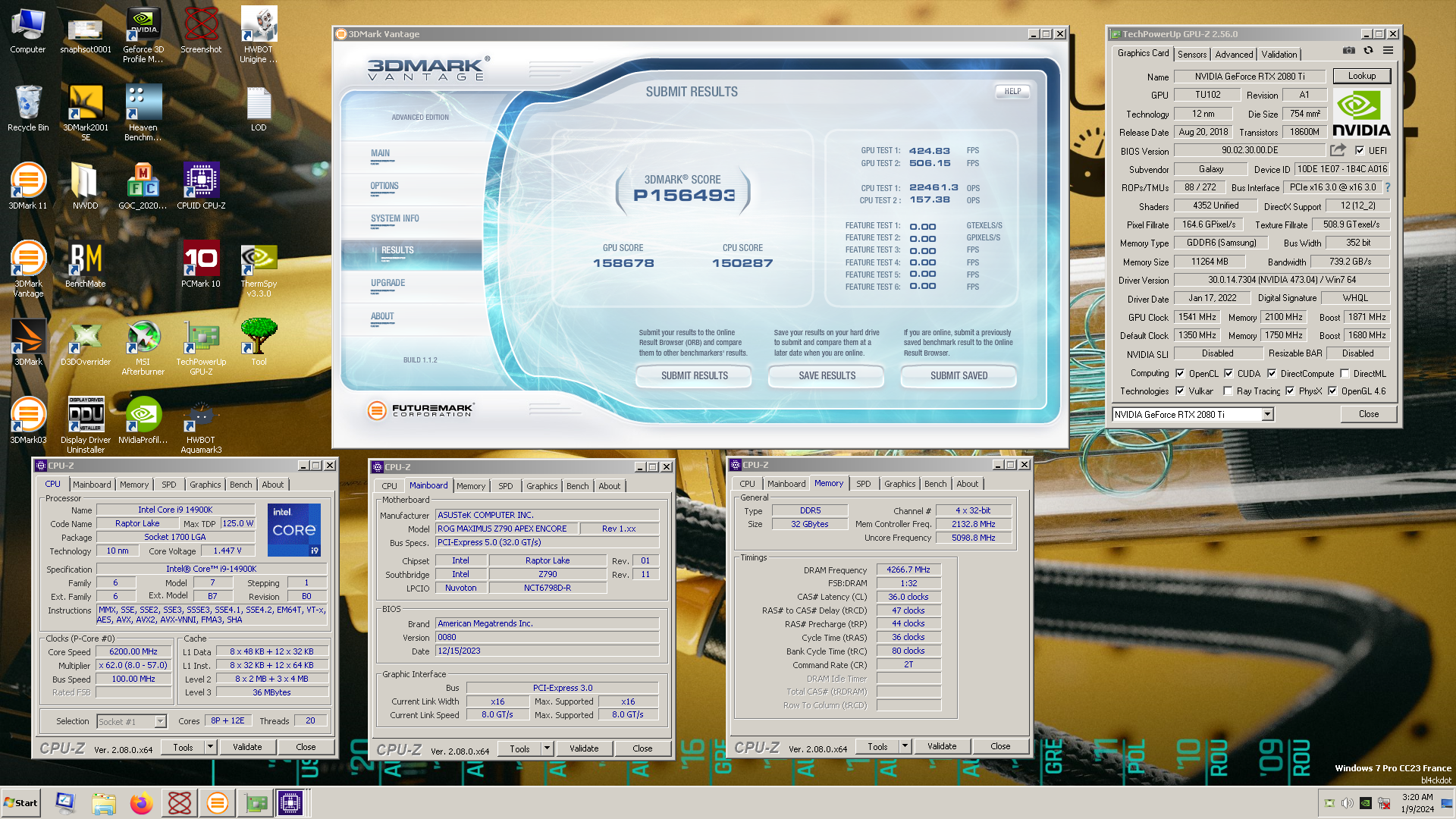Select SPD tab in Memory CPU-Z window

tap(864, 483)
